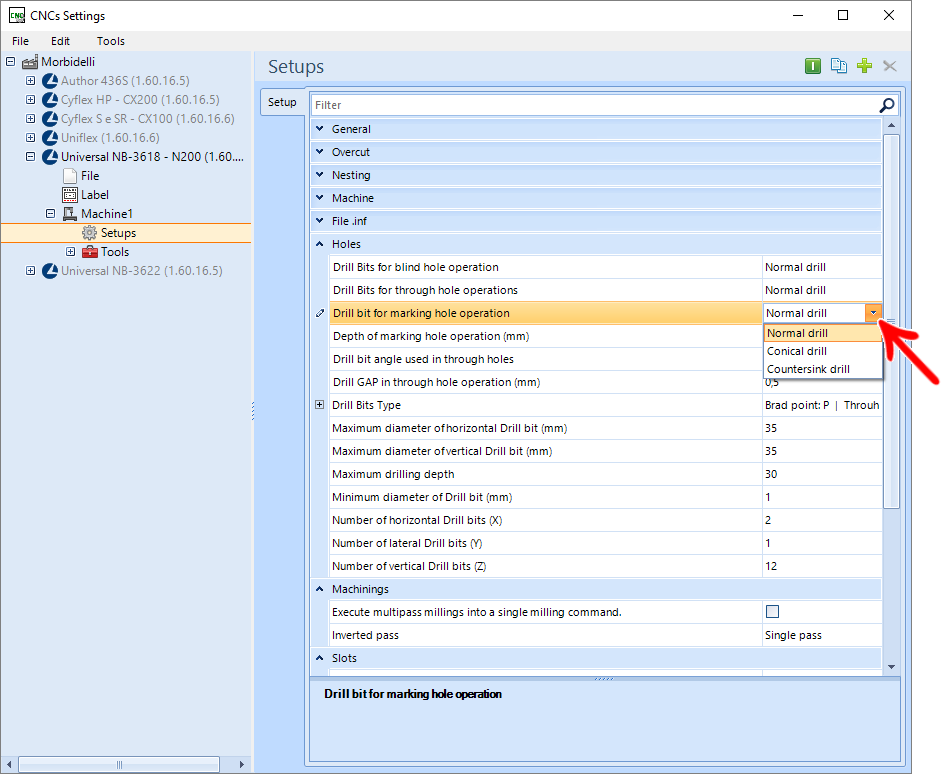This screenshot has width=946, height=774.
Task: Toggle Execute multipass millings checkbox
Action: click(x=772, y=612)
